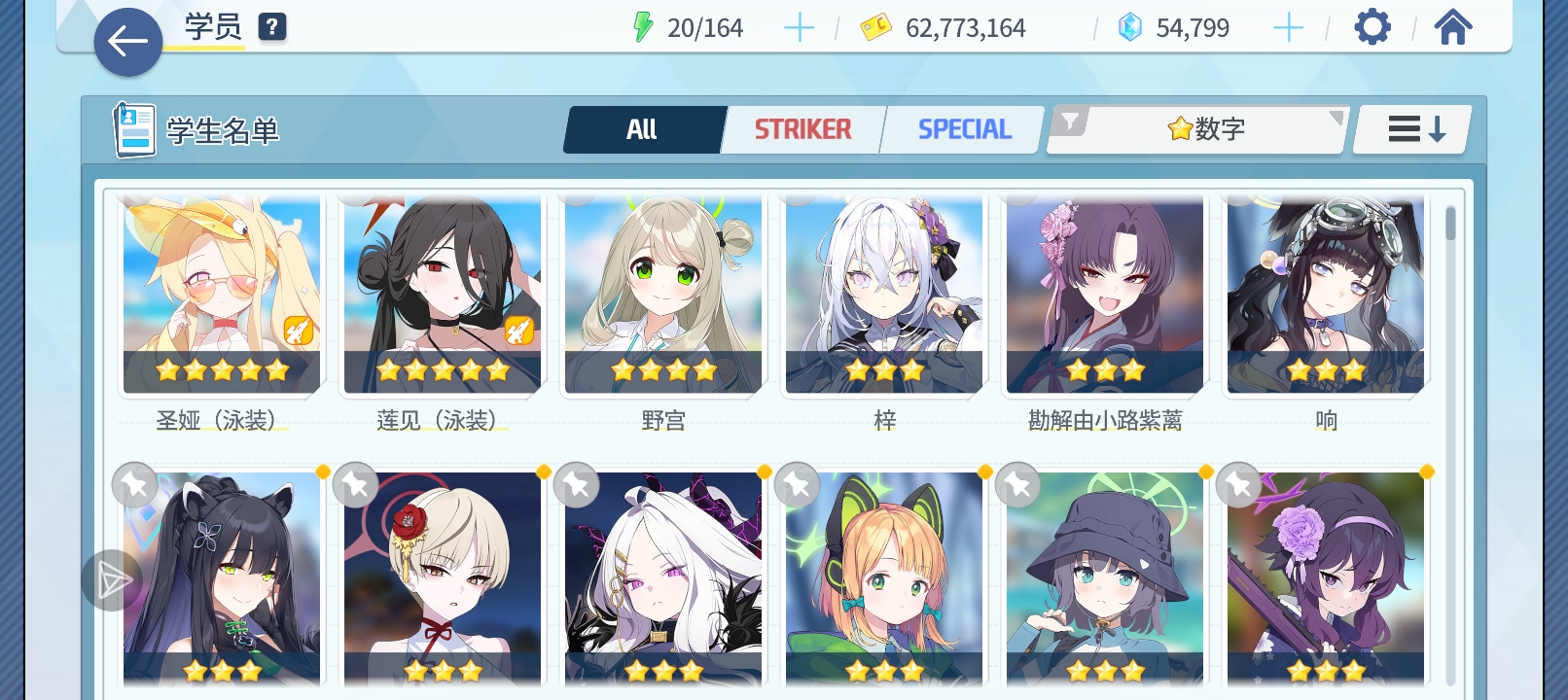Go back with the round arrow button
The height and width of the screenshot is (700, 1568).
127,42
